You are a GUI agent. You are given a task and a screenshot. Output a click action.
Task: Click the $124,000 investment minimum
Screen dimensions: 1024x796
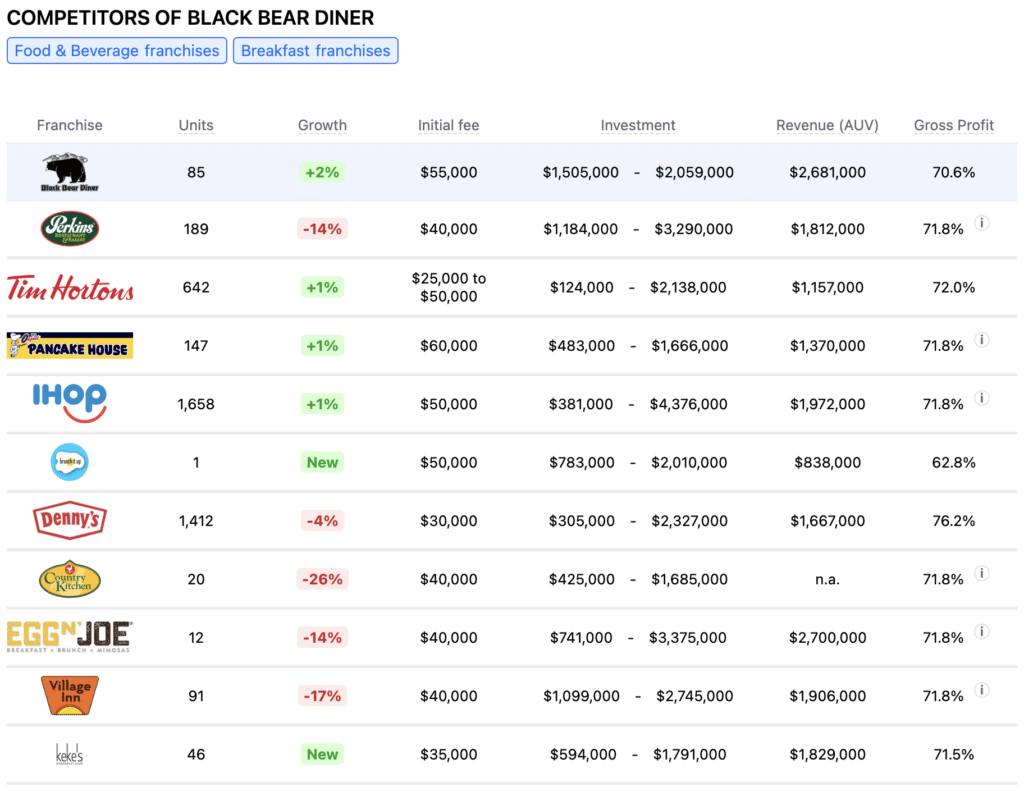[x=581, y=287]
